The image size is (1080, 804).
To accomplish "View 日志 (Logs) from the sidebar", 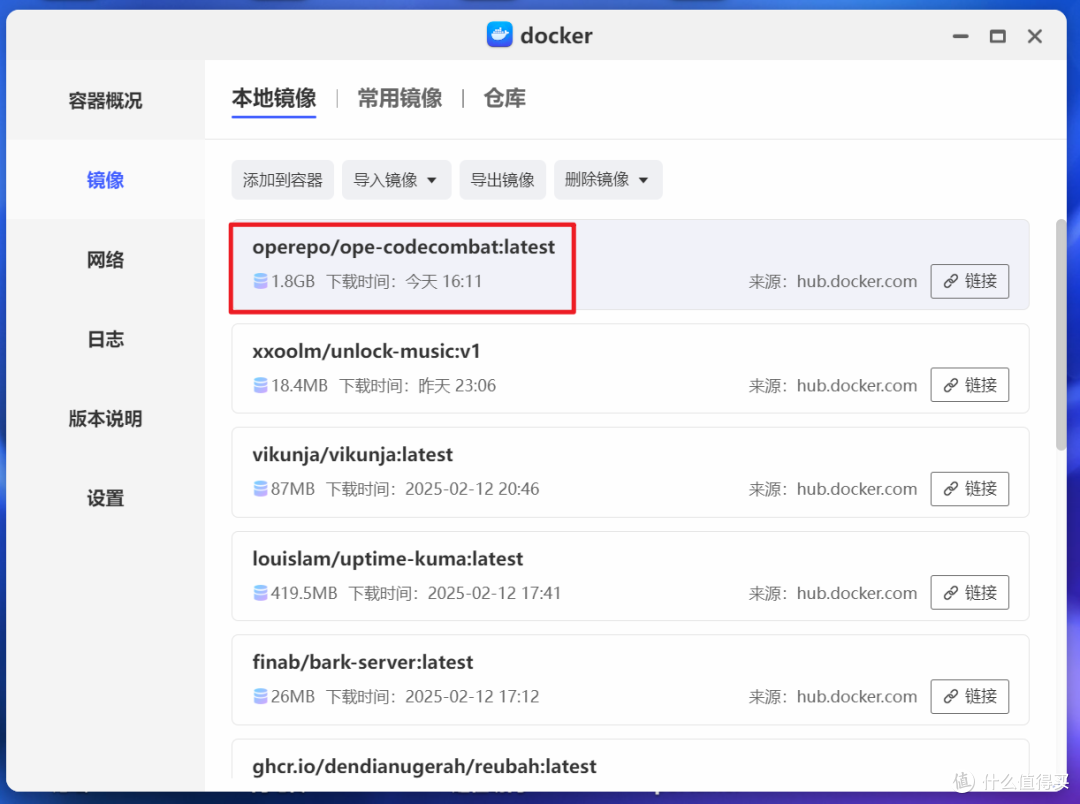I will [x=105, y=339].
